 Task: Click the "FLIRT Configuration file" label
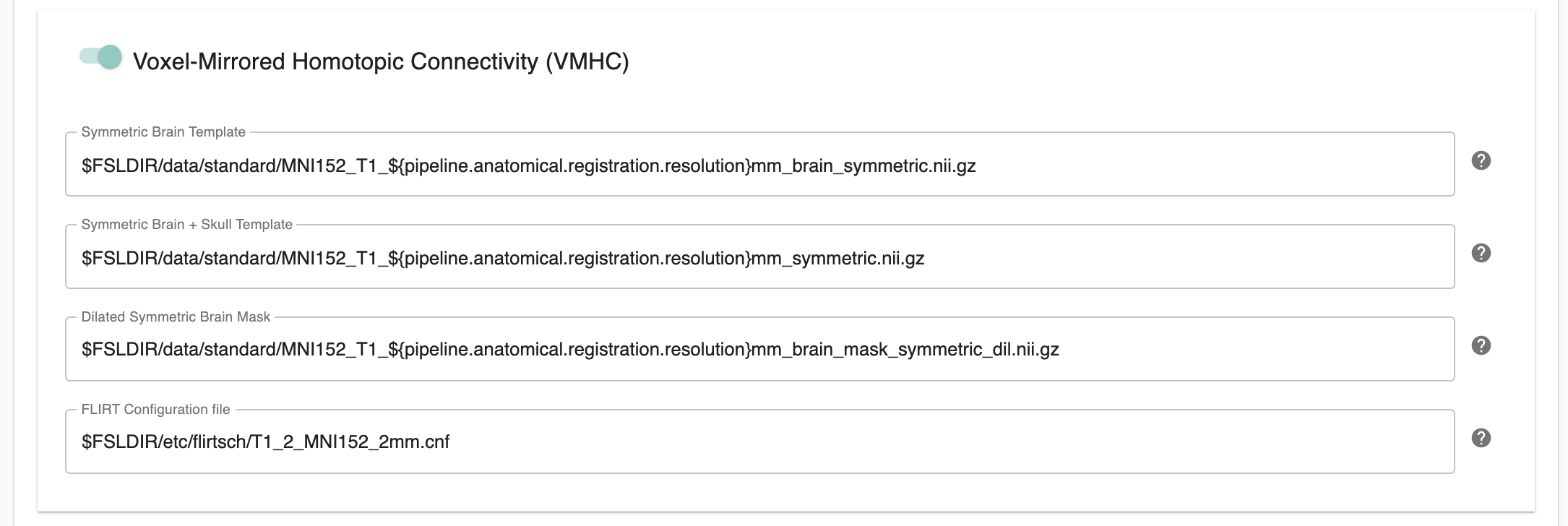pos(154,408)
